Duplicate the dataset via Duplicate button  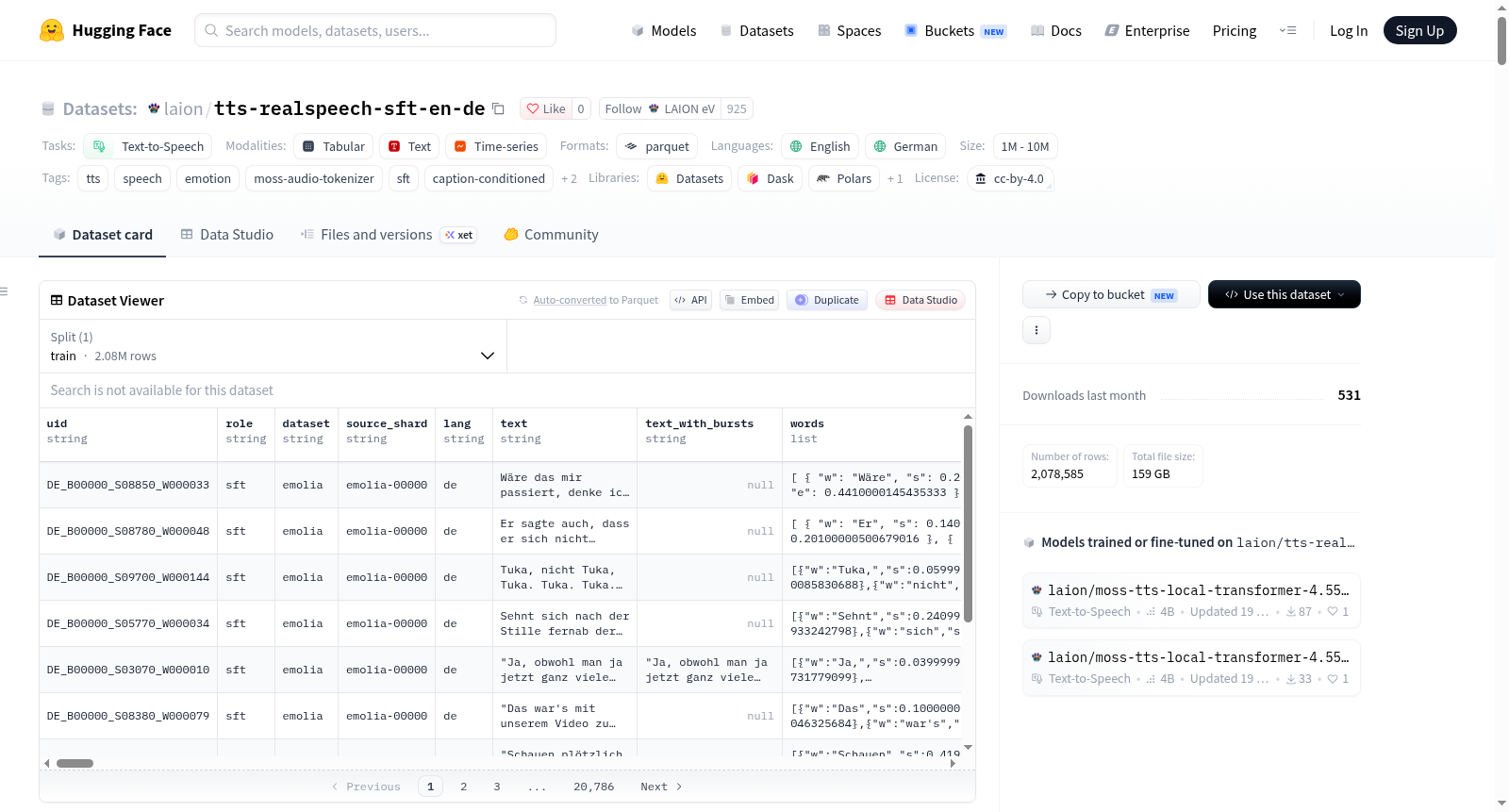coord(827,300)
